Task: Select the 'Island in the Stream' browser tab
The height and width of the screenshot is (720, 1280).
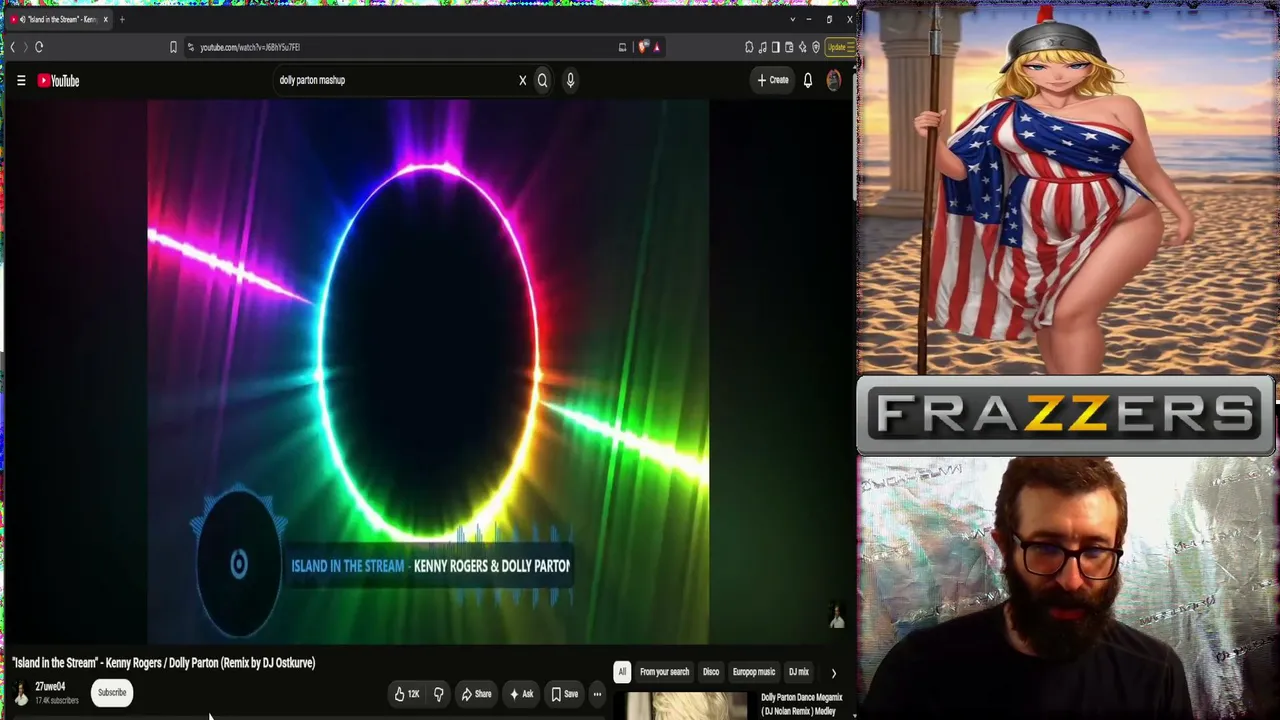Action: [57, 19]
